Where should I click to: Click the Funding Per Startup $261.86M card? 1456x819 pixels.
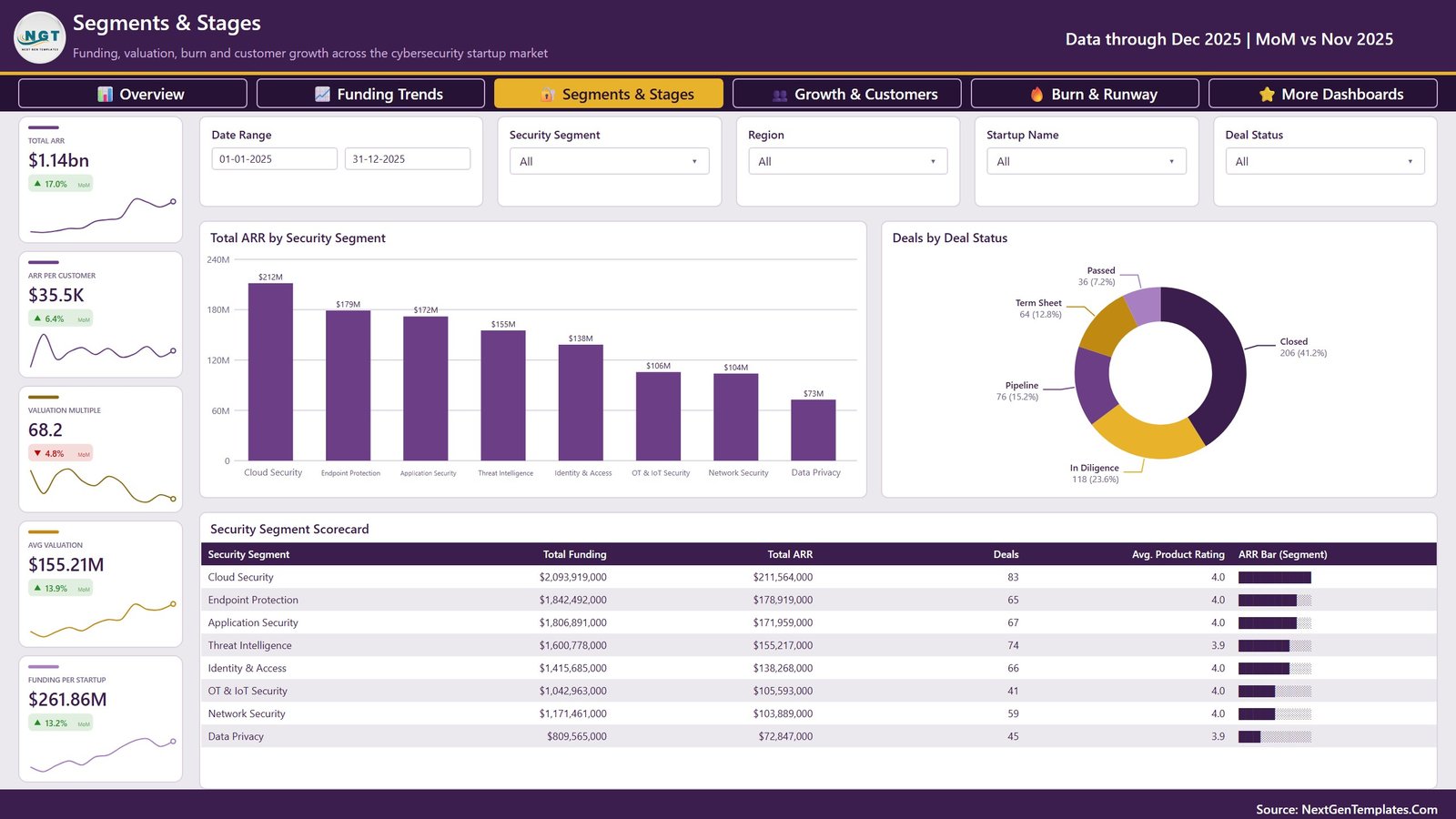click(101, 719)
